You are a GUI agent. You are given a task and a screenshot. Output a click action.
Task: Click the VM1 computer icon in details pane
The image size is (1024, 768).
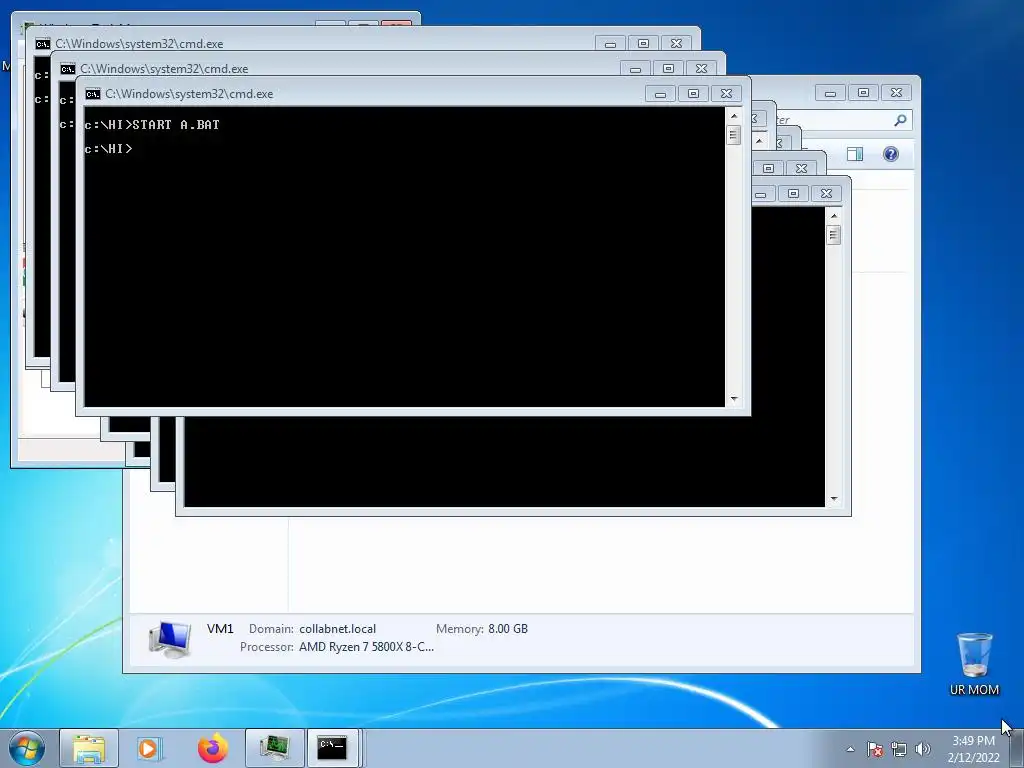point(170,638)
